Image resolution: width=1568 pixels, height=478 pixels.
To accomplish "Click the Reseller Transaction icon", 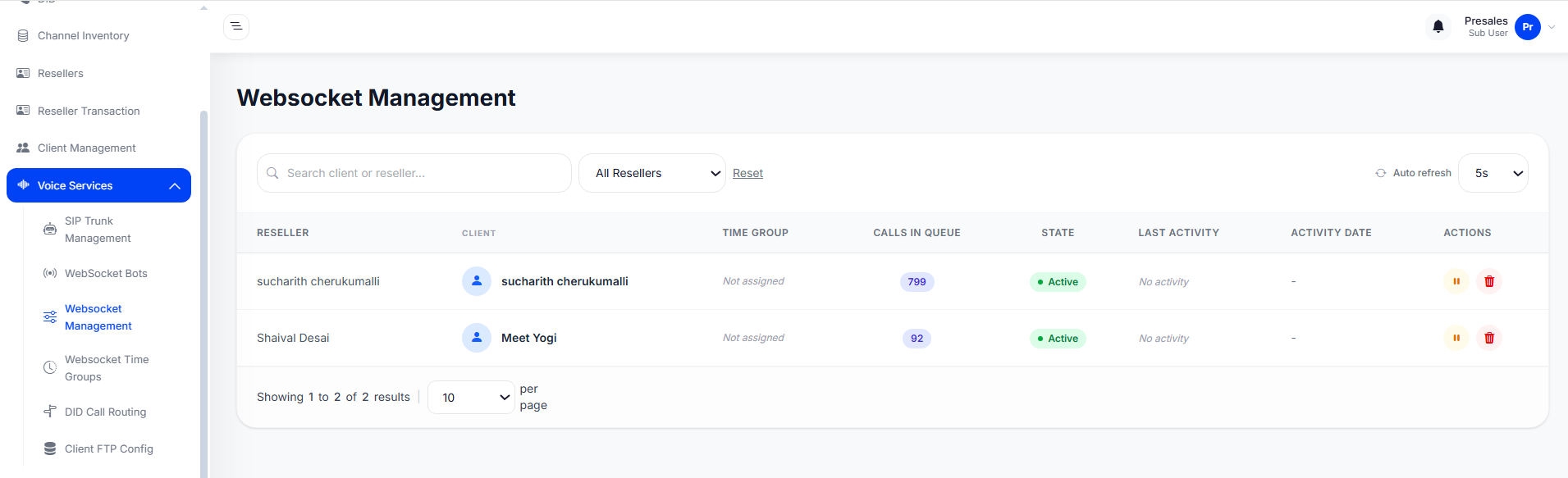I will 23,111.
